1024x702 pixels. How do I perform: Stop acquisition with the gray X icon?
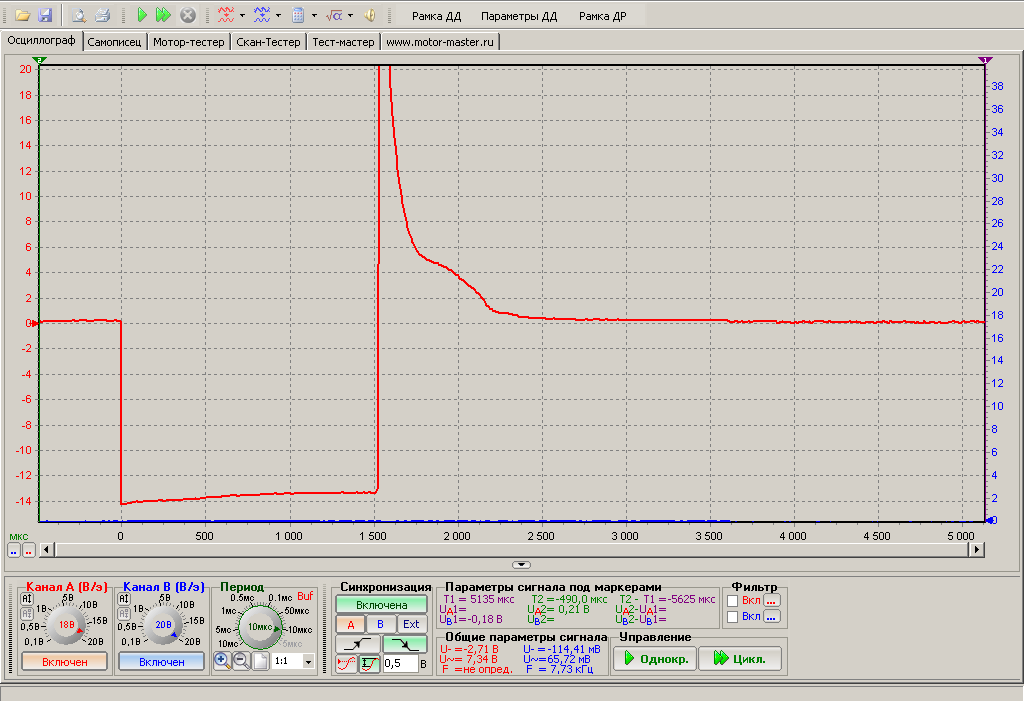187,15
